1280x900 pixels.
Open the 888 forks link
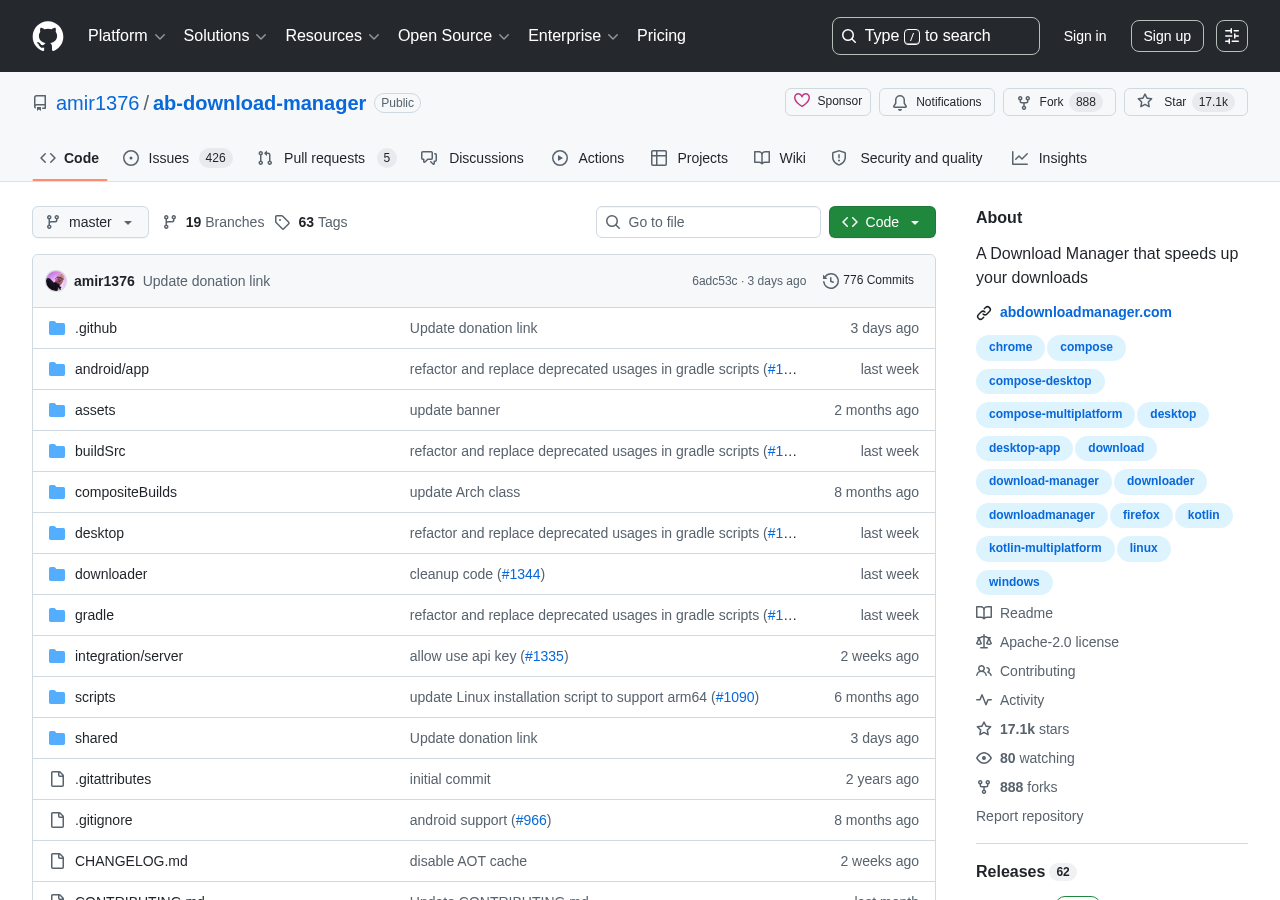pos(1028,787)
